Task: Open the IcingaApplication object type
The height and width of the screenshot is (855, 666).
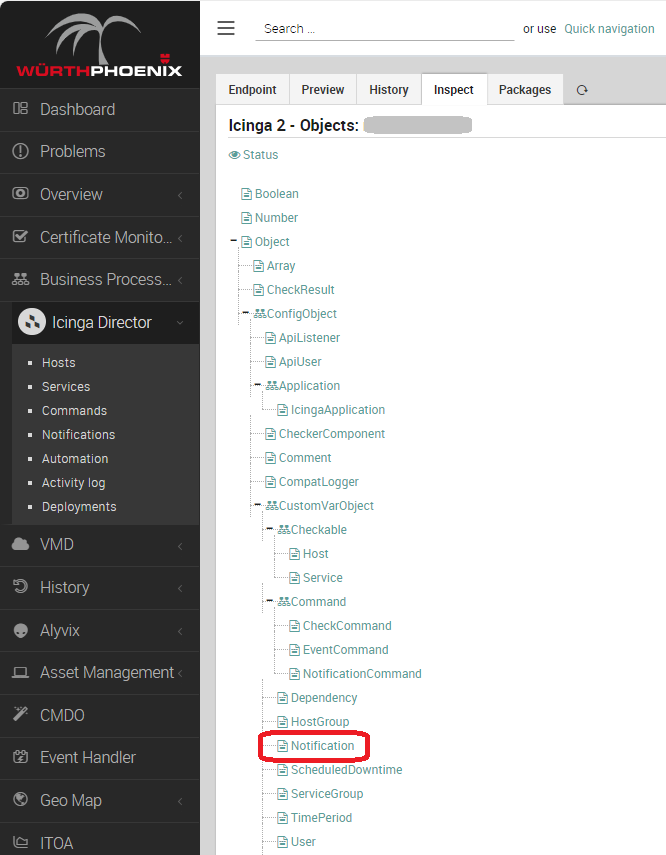Action: click(x=338, y=410)
